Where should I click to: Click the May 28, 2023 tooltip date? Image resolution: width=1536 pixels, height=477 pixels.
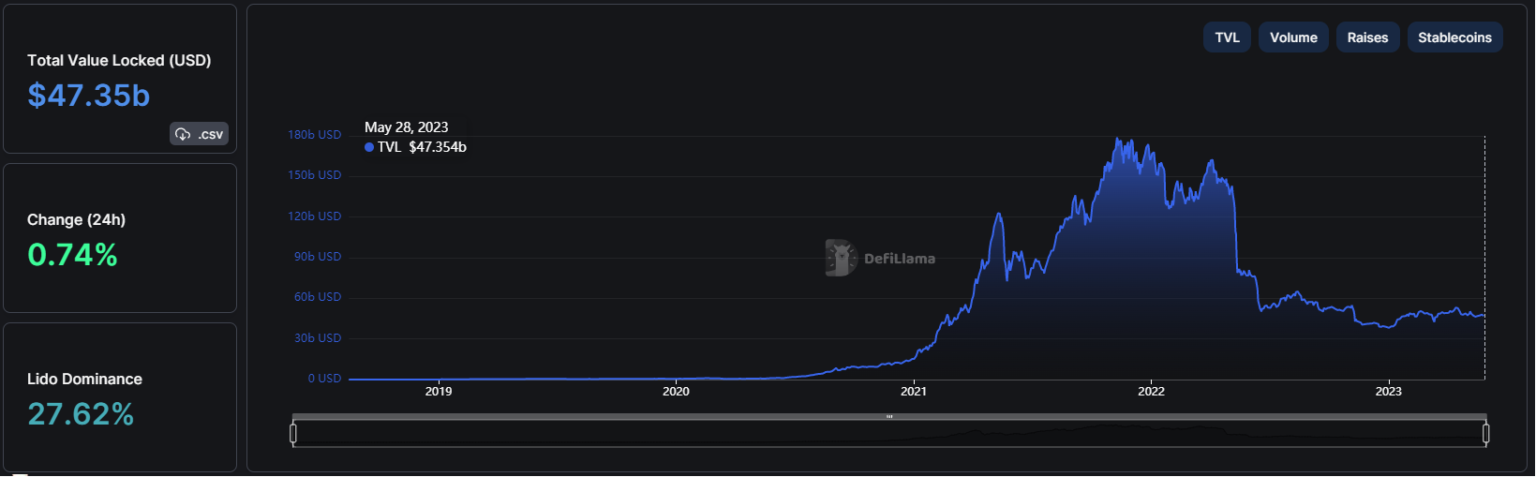406,127
